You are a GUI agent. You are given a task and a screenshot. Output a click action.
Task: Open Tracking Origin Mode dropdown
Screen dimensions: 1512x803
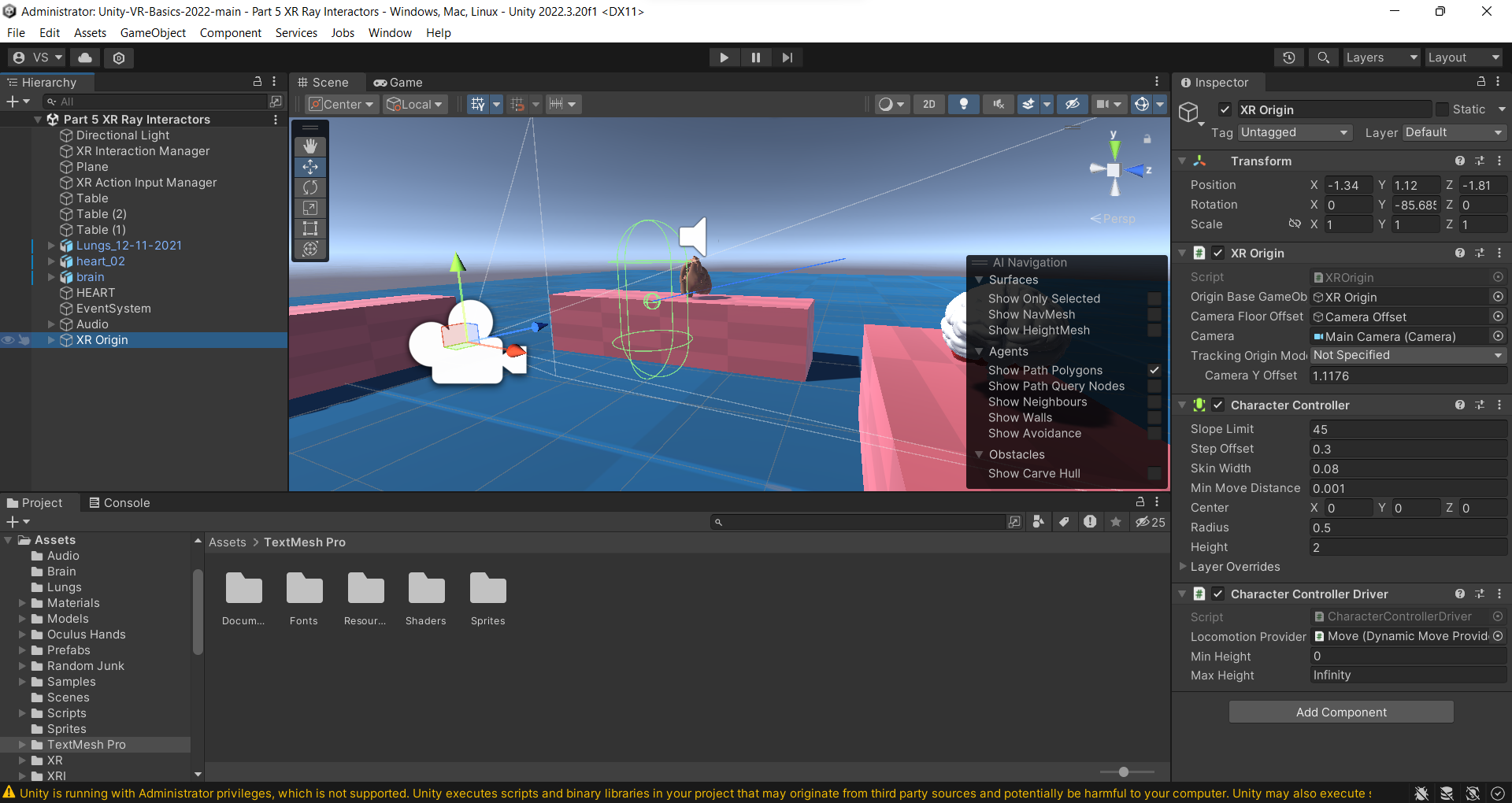coord(1408,355)
